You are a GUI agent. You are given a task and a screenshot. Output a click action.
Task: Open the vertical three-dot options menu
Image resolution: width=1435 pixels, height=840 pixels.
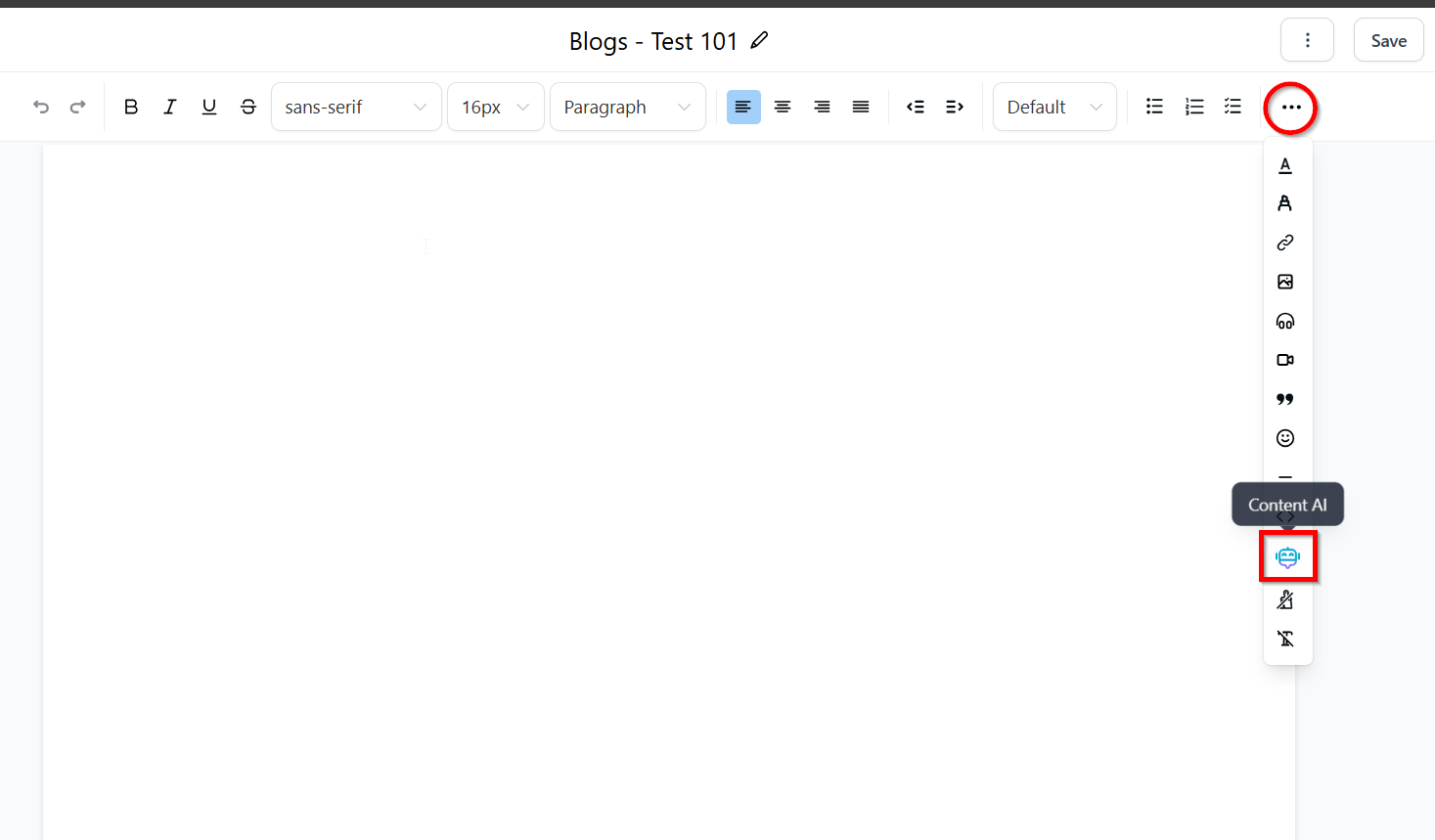pos(1307,40)
